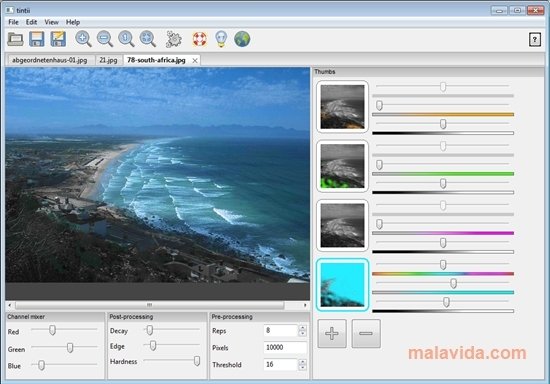Image resolution: width=550 pixels, height=384 pixels.
Task: Click scrollbar right arrow under image
Action: coord(305,305)
